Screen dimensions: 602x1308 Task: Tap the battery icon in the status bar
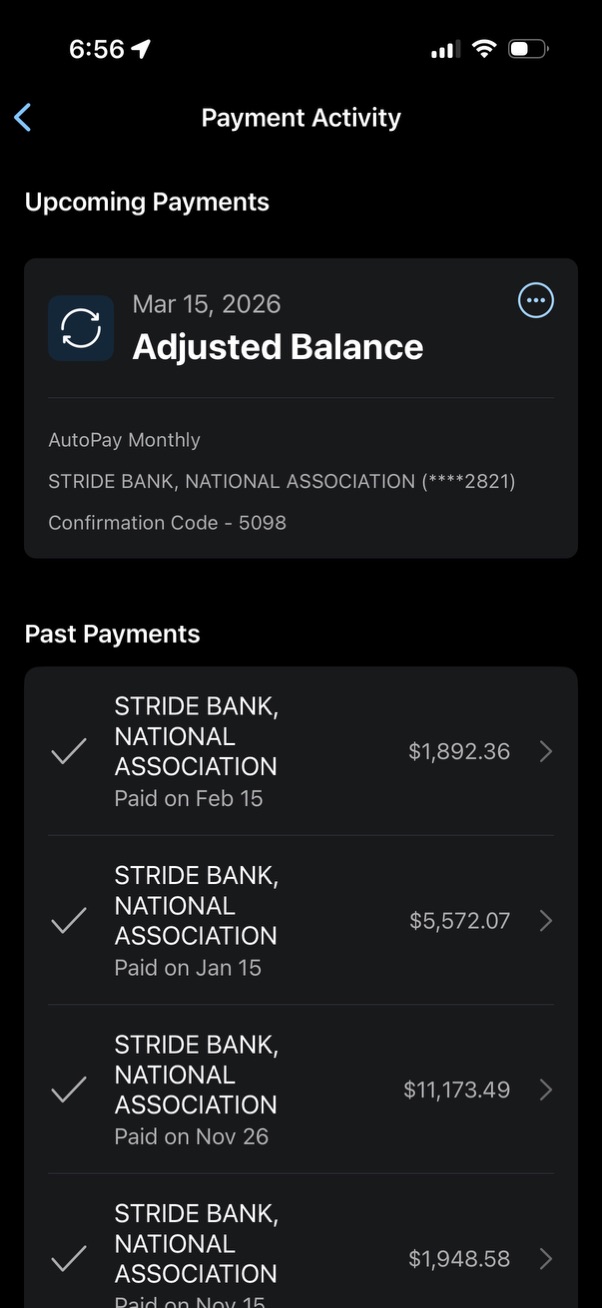click(527, 48)
